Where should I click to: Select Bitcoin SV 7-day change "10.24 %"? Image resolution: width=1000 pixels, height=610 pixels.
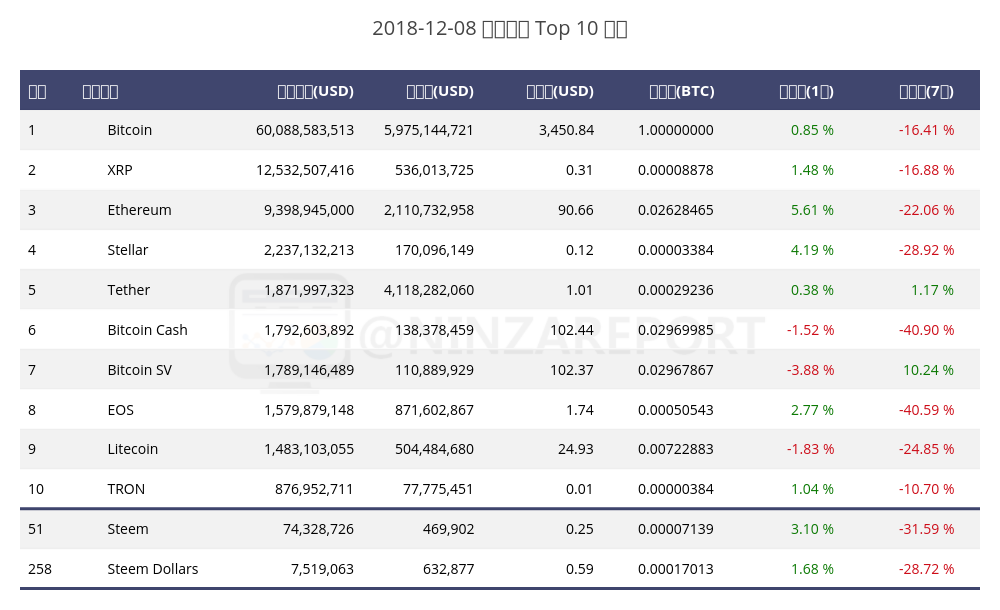pyautogui.click(x=929, y=370)
